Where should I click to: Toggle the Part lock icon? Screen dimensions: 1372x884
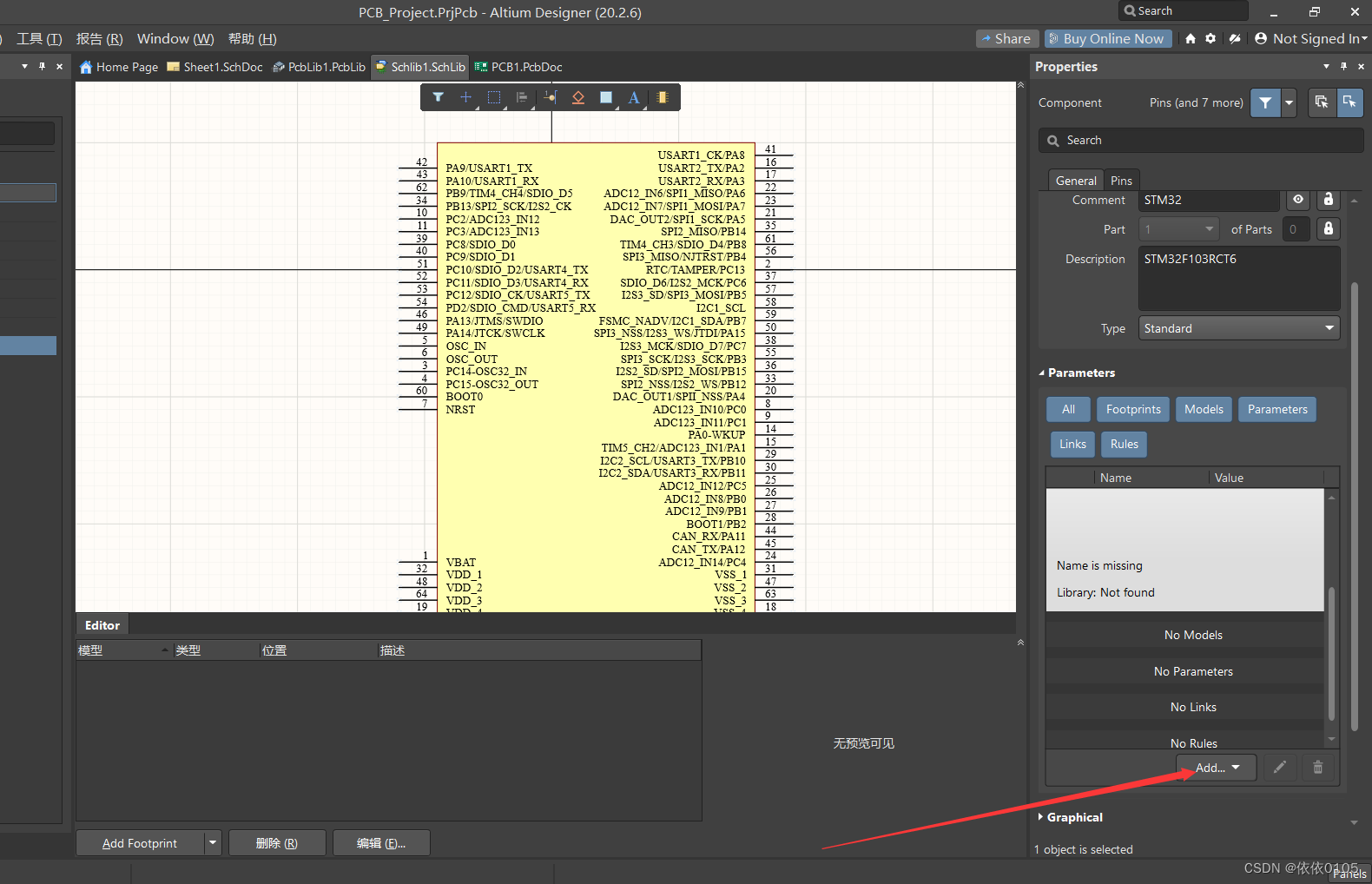(1328, 229)
